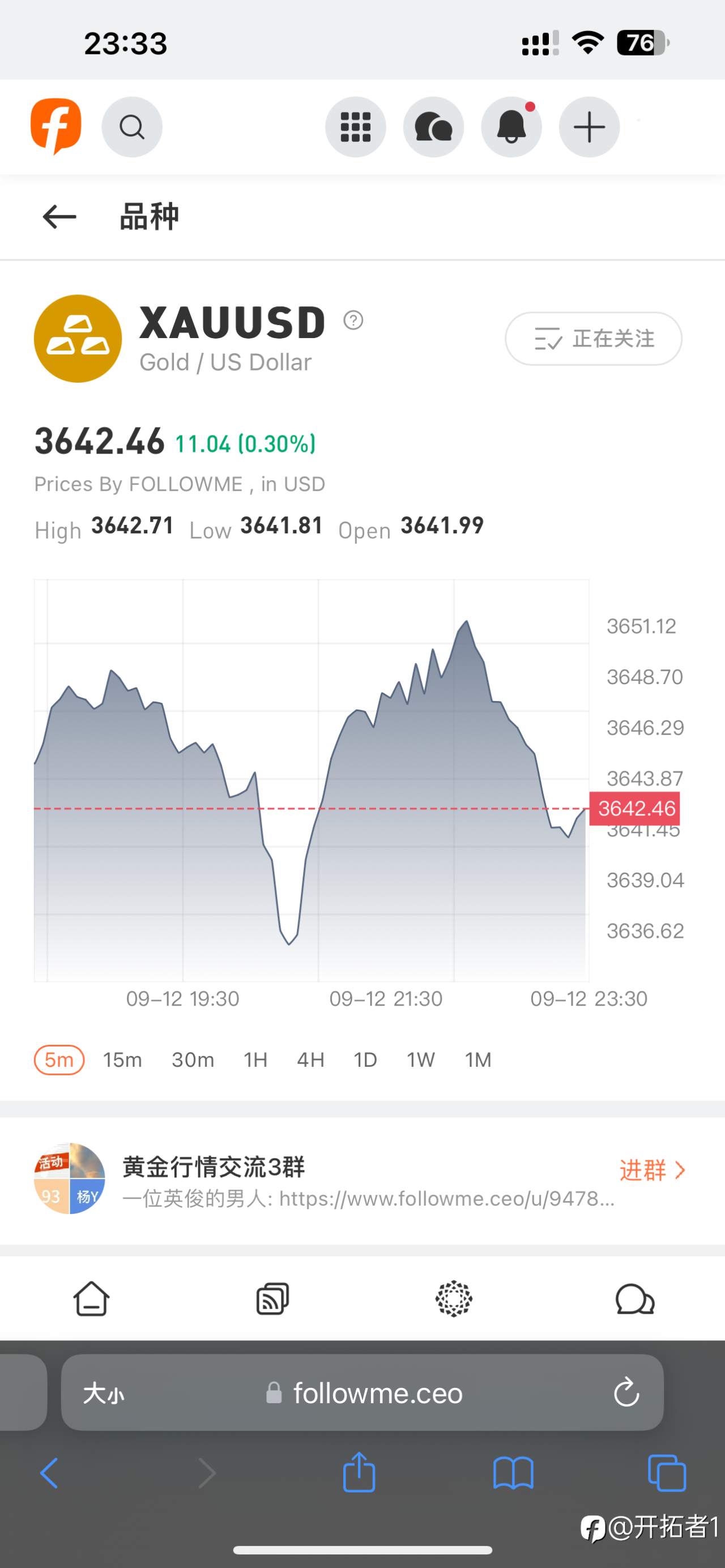The height and width of the screenshot is (1568, 725).
Task: Open the FOLLOWME orange logo home
Action: click(56, 126)
